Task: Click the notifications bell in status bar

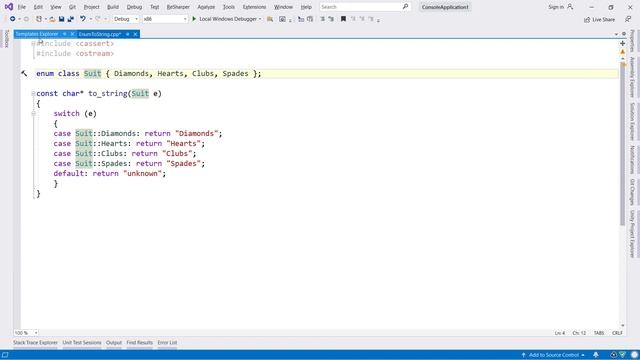Action: point(596,355)
